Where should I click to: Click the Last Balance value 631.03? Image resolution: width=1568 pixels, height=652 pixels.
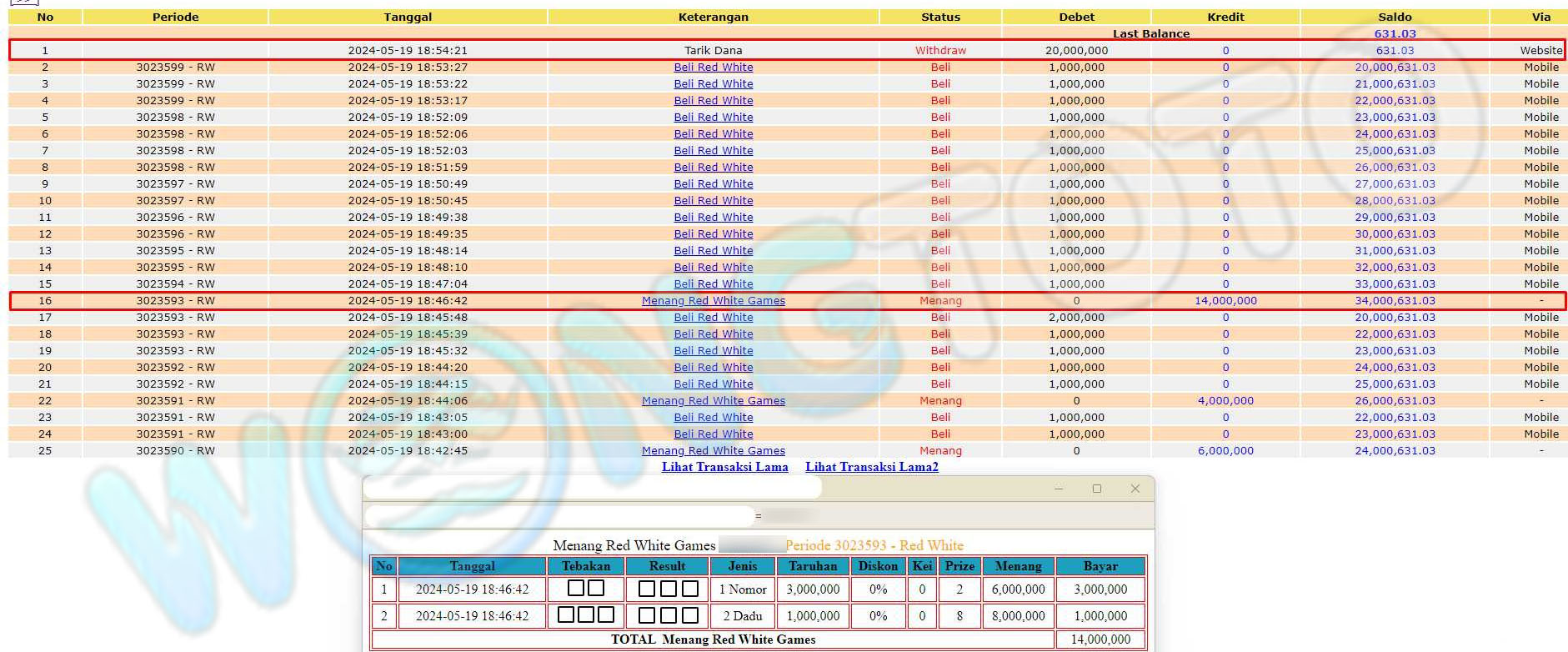pyautogui.click(x=1395, y=34)
